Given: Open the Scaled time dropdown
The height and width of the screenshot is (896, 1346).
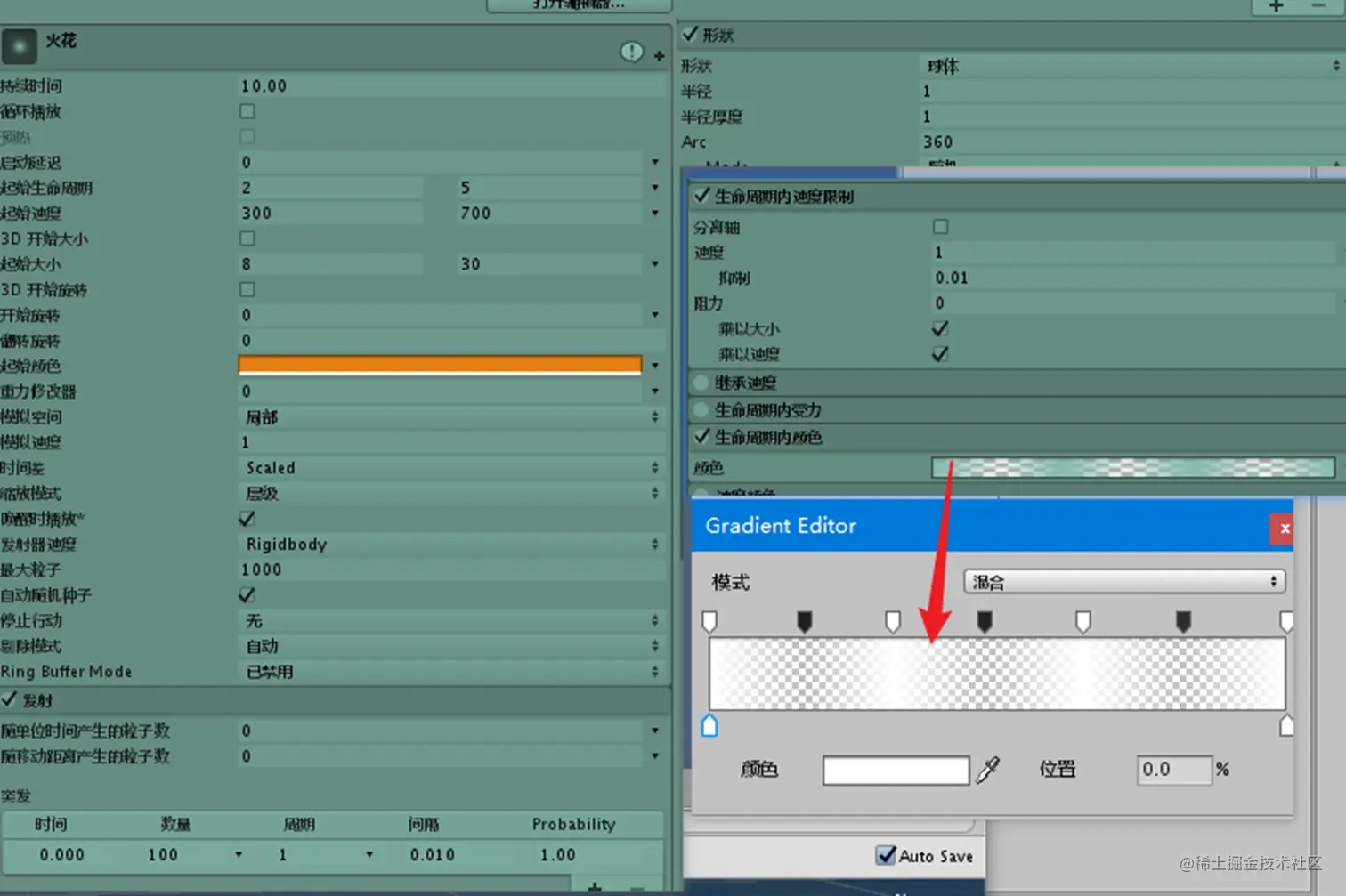Looking at the screenshot, I should click(x=452, y=468).
